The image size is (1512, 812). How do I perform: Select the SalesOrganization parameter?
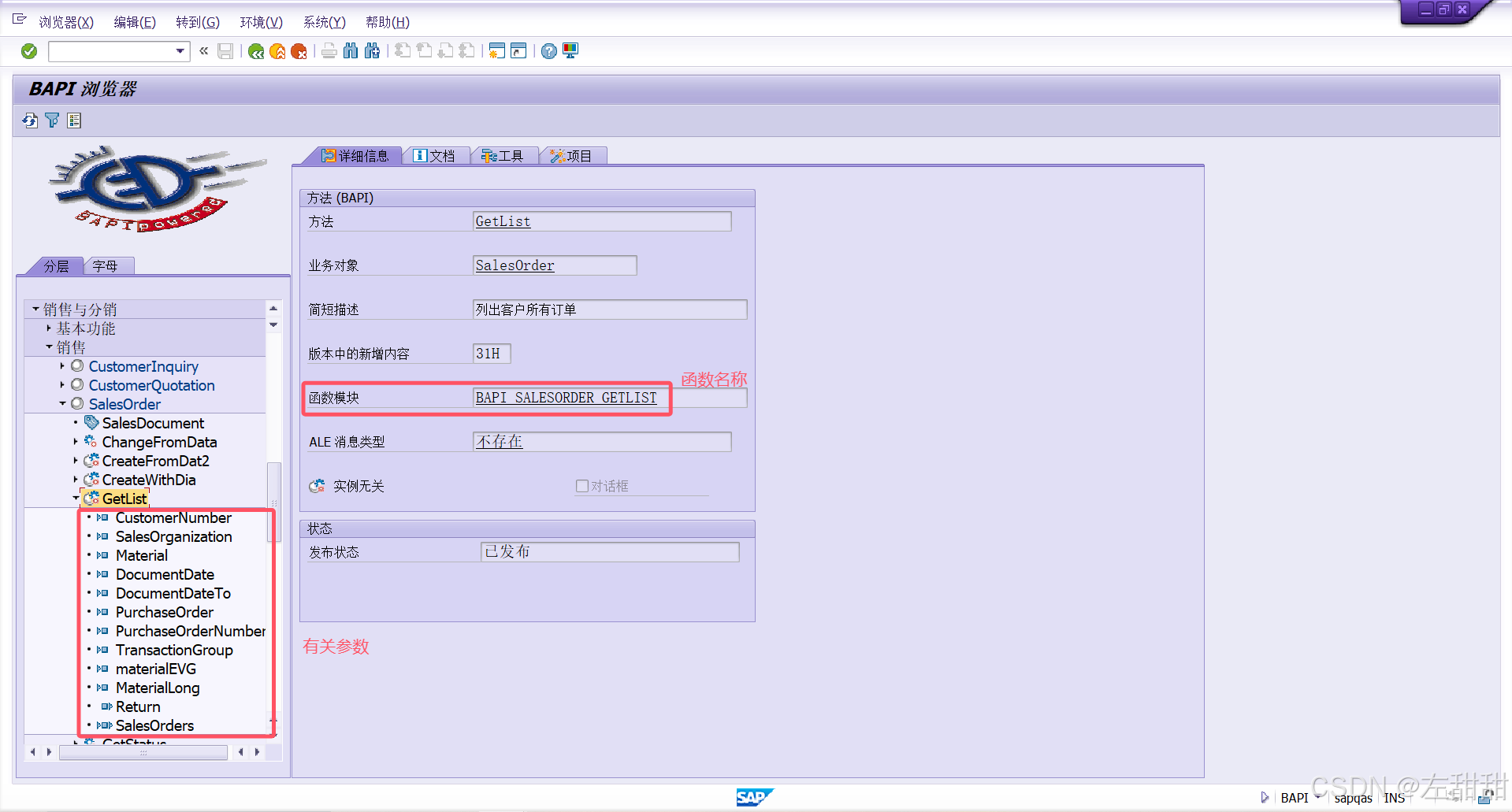click(173, 536)
